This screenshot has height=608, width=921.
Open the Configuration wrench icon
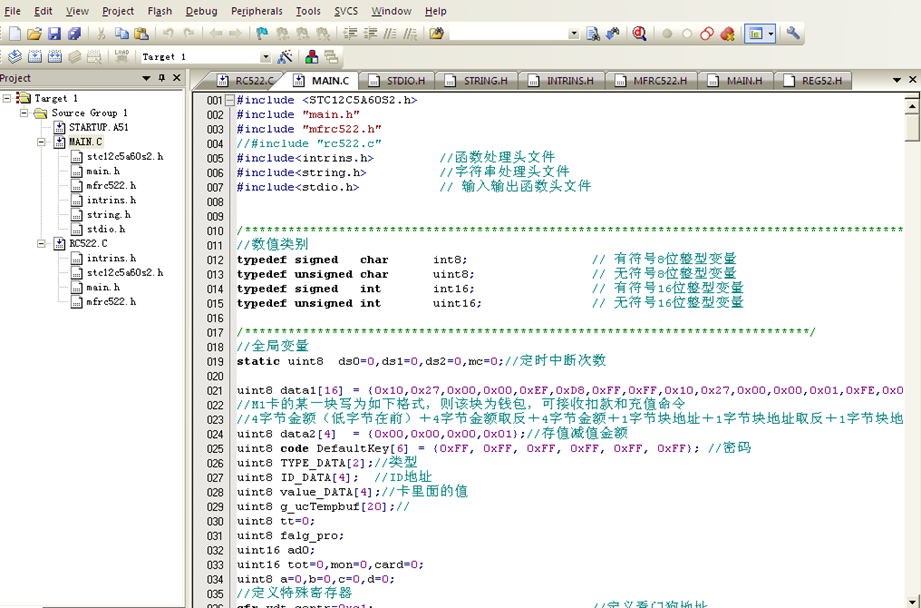(x=793, y=34)
